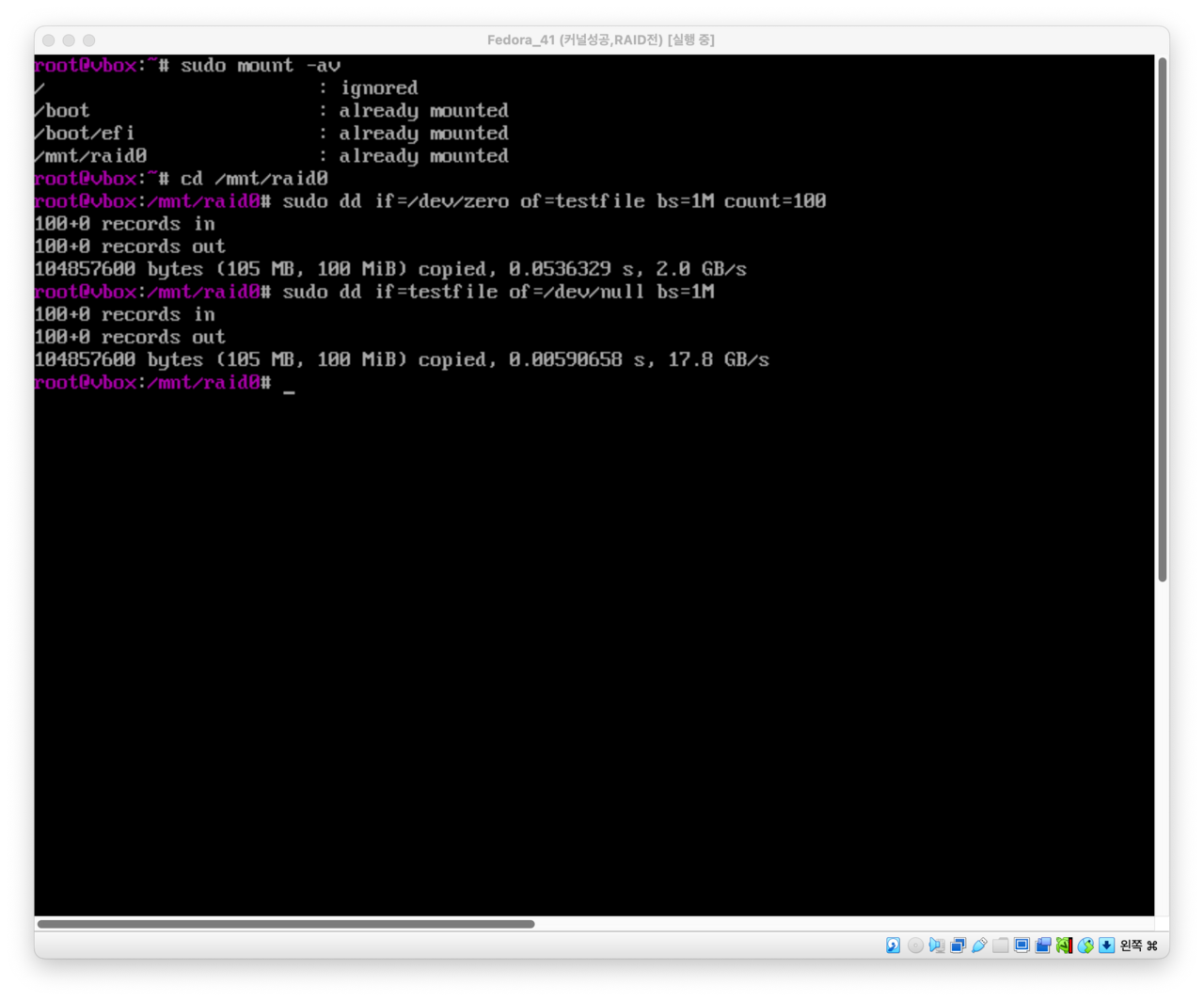Viewport: 1204px width, 1001px height.
Task: Click the recording indicator icon
Action: 1043,945
